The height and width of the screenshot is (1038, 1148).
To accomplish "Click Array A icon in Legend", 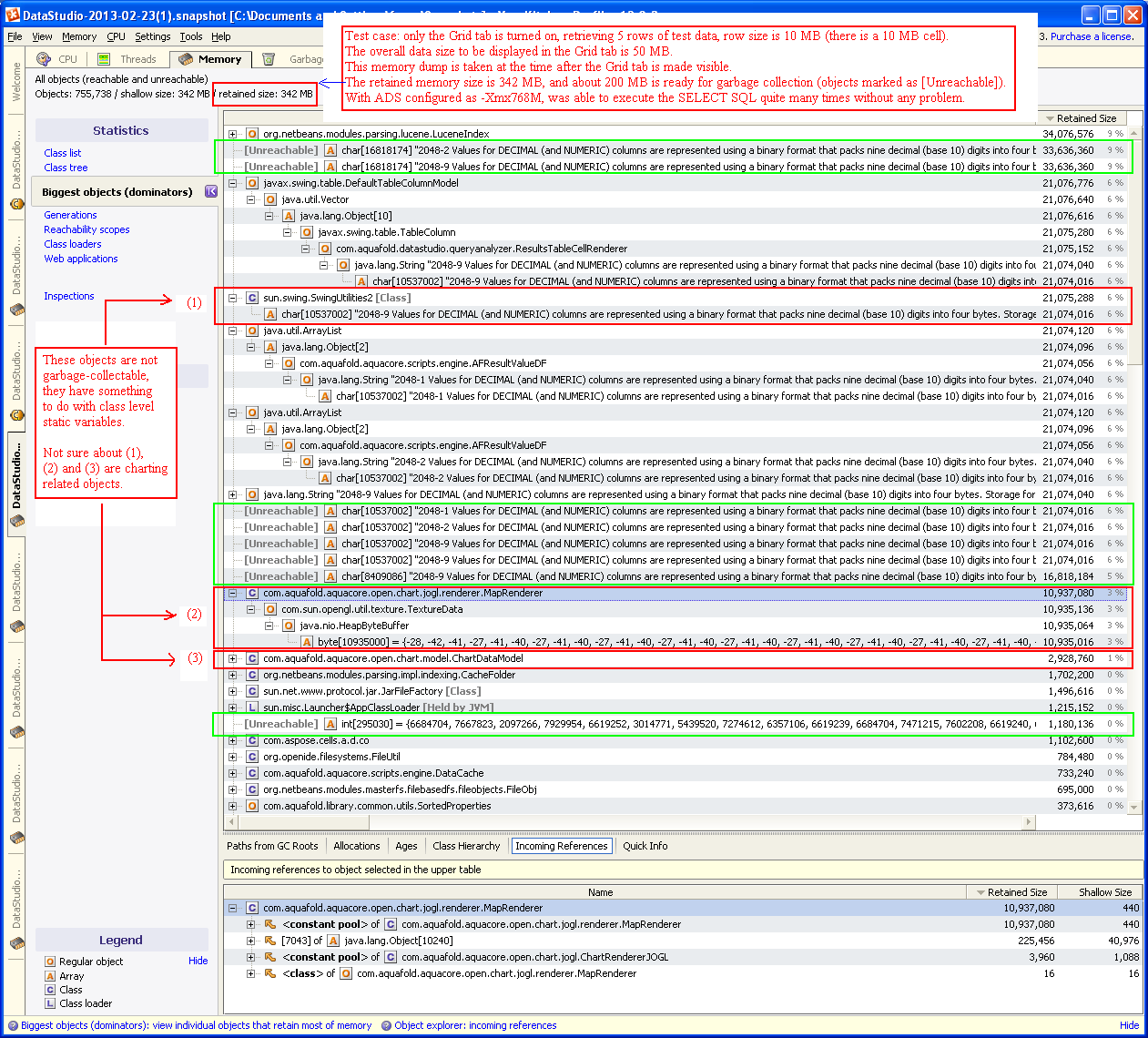I will click(x=50, y=976).
